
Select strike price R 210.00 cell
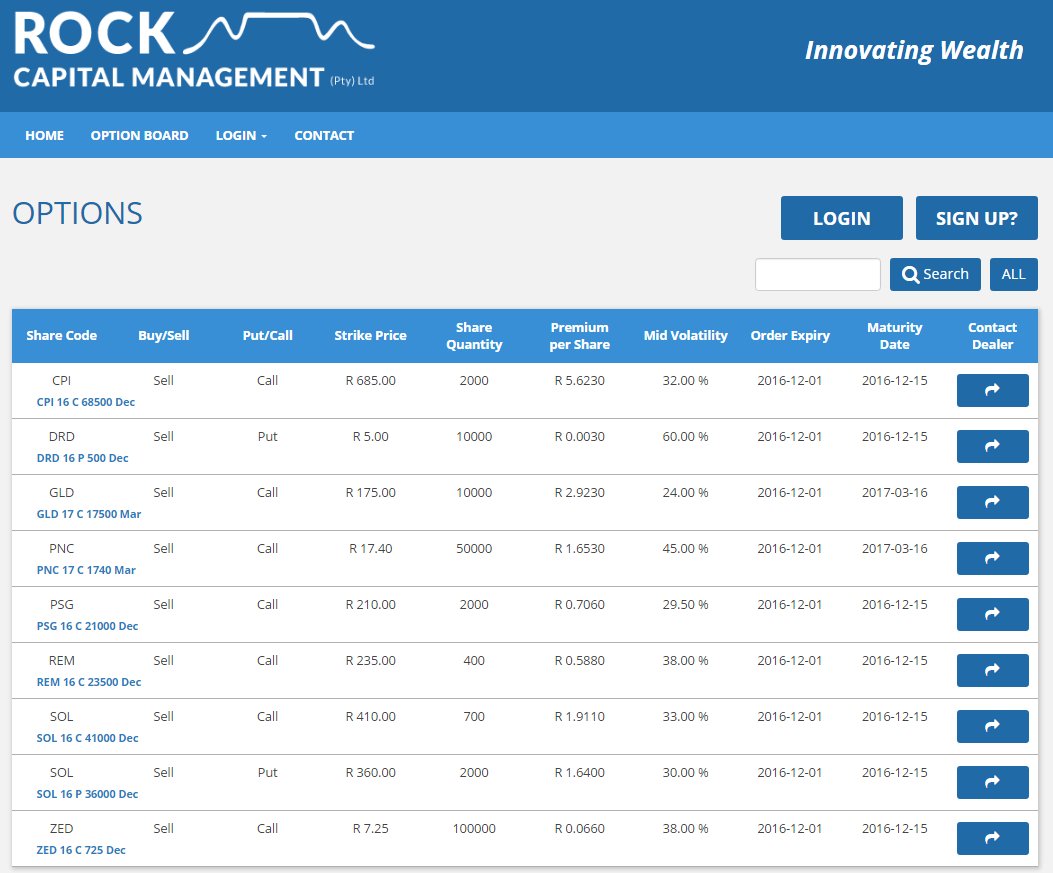click(370, 604)
